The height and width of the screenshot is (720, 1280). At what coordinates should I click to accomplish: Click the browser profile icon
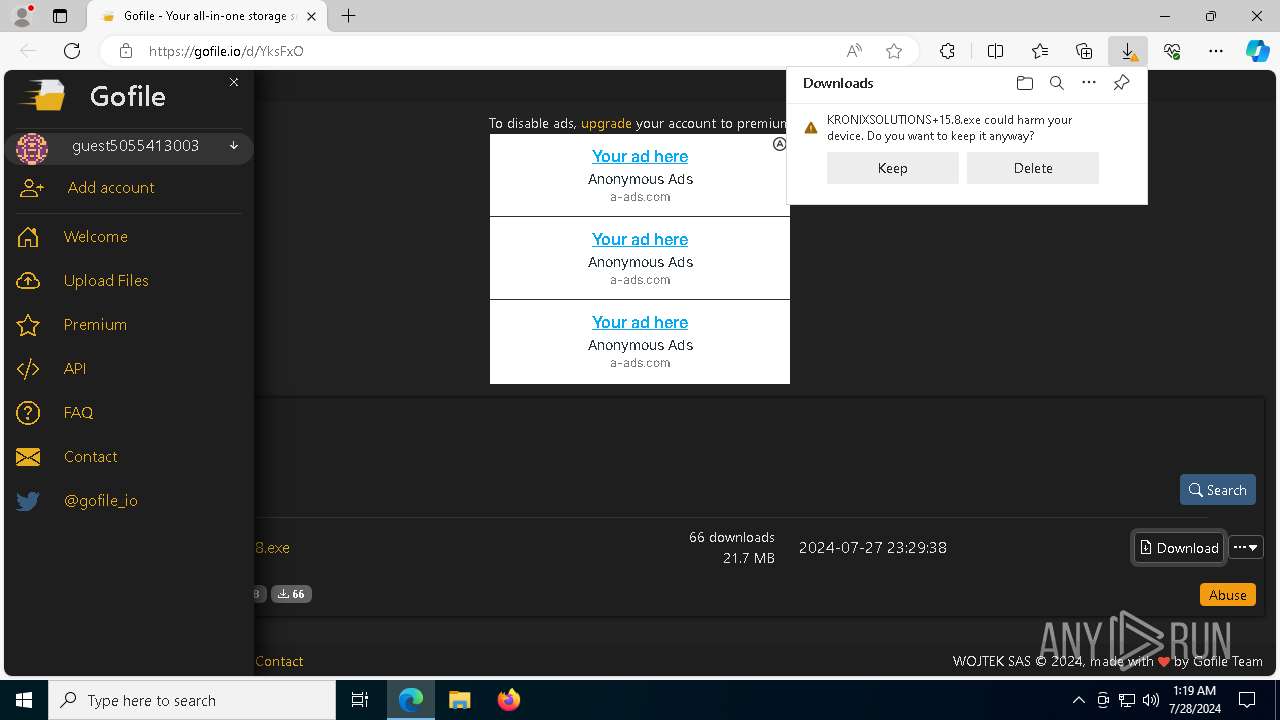[22, 16]
